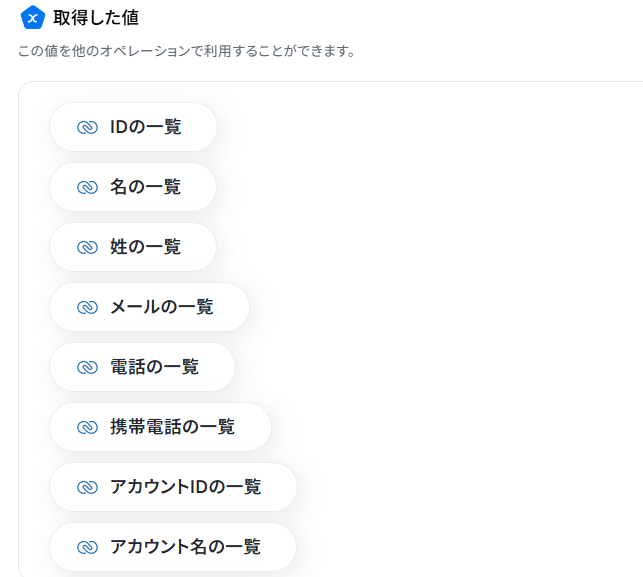Pick the アカウントIDの一覧 value chip
643x577 pixels.
point(185,487)
